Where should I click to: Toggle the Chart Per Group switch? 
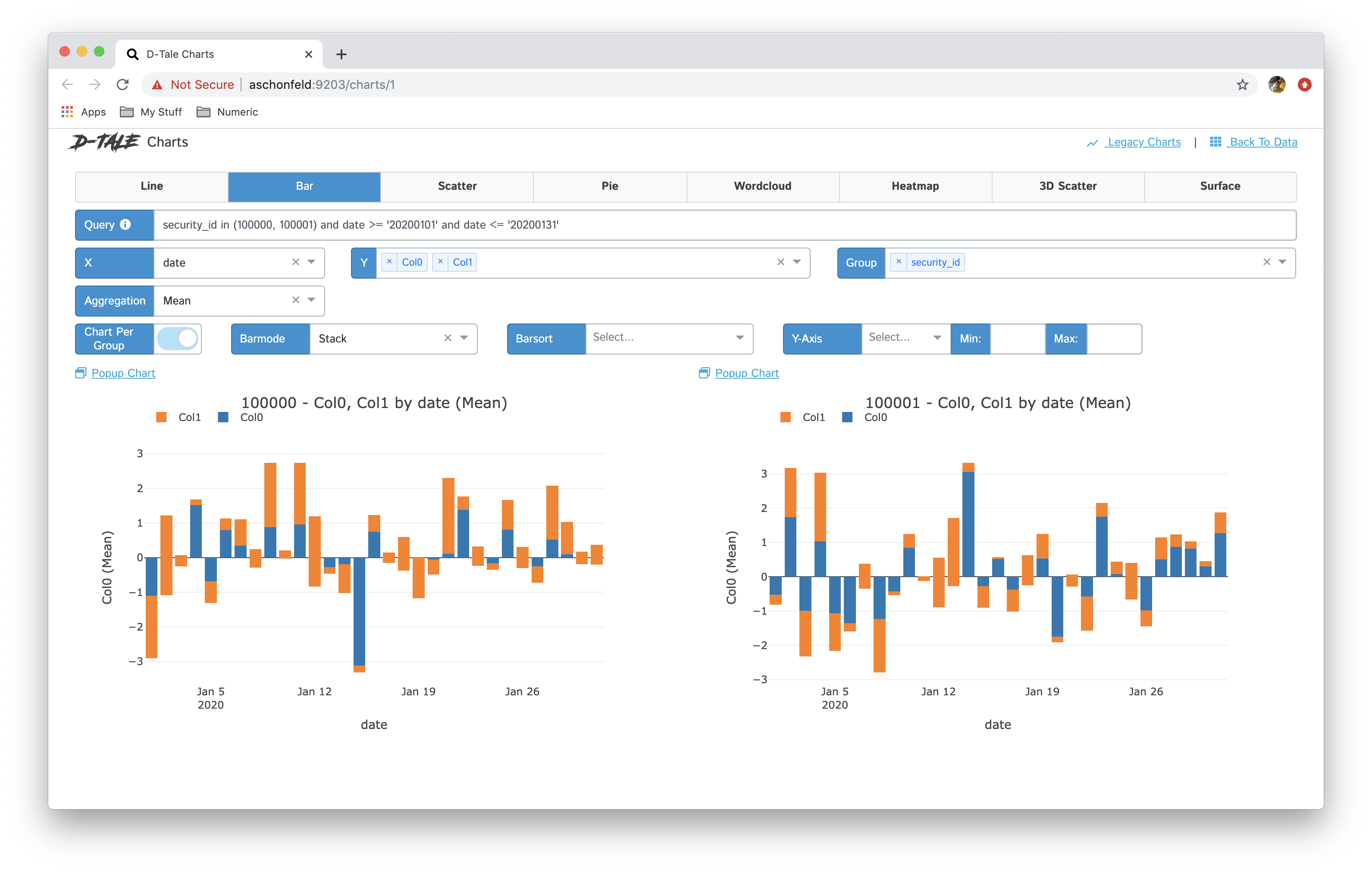[178, 339]
